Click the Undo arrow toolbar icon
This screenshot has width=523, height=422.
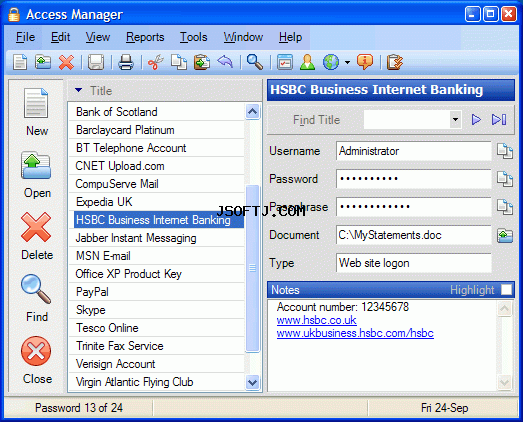pos(225,62)
